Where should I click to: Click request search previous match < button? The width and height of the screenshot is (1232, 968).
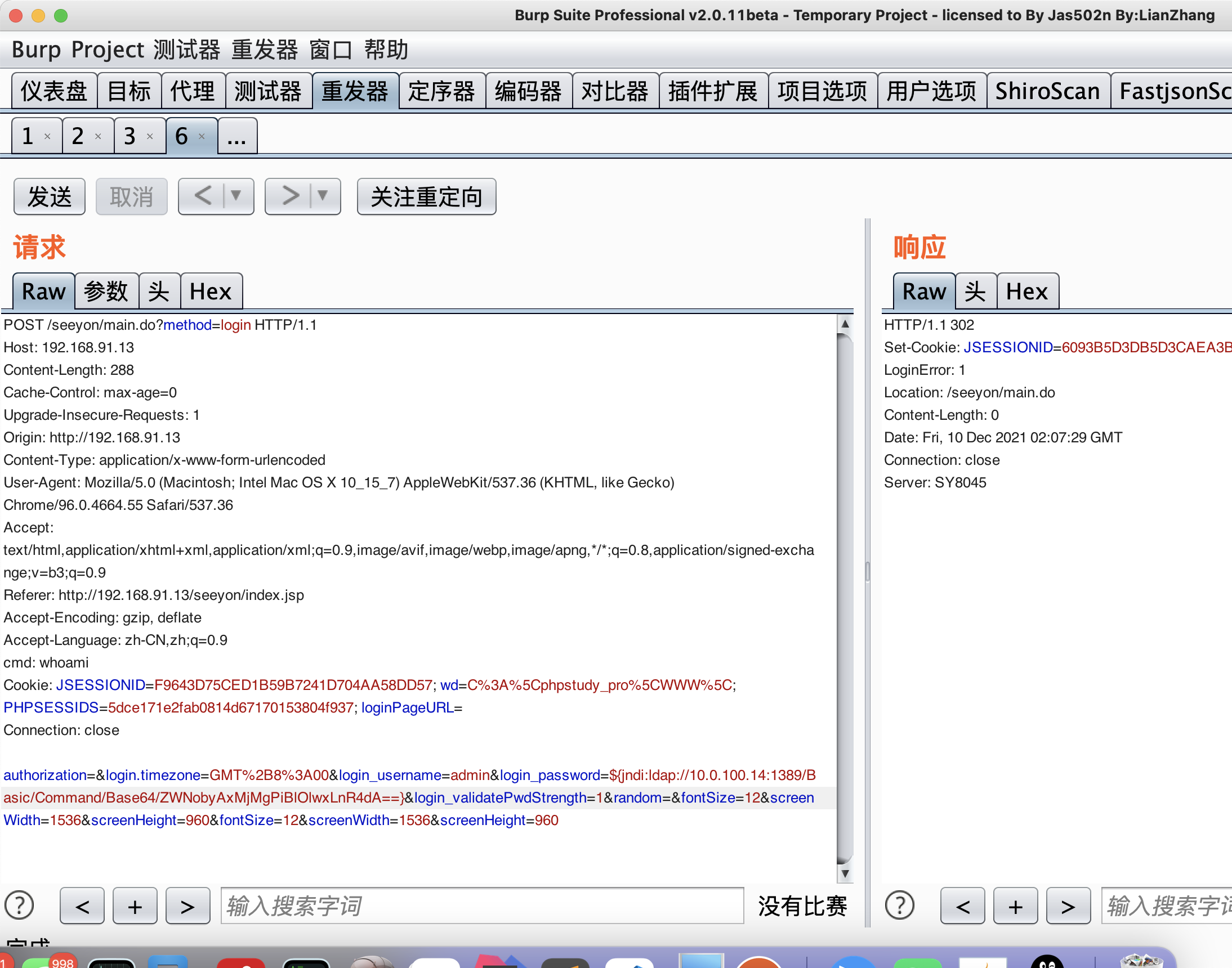point(82,906)
